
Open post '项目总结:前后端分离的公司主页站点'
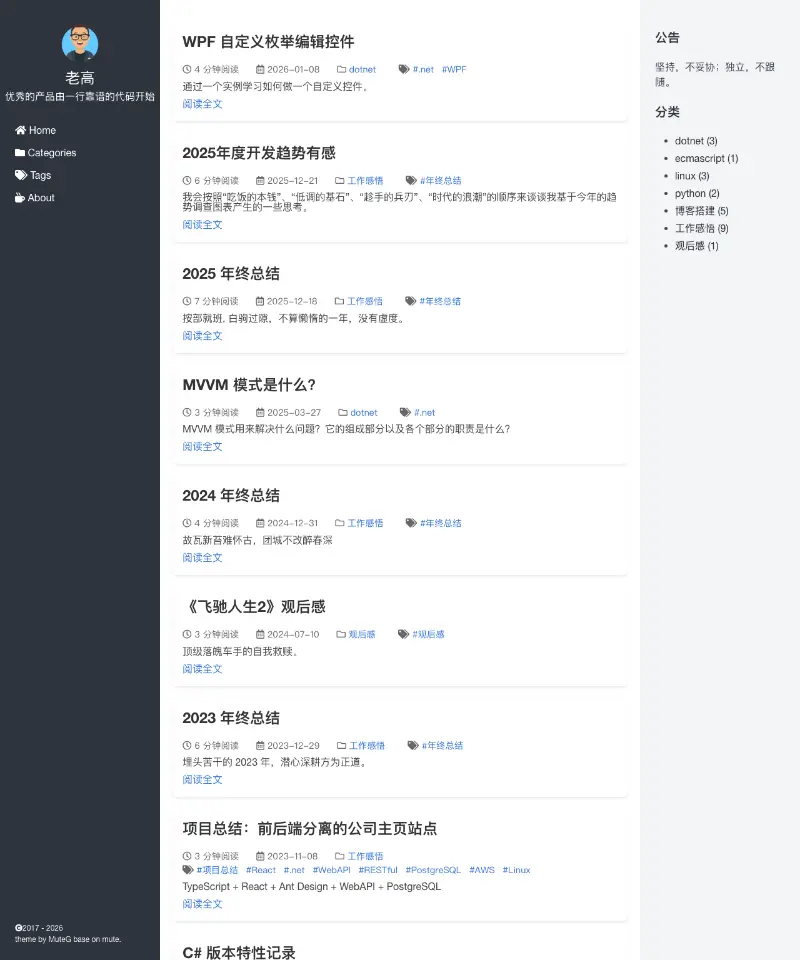click(x=310, y=828)
